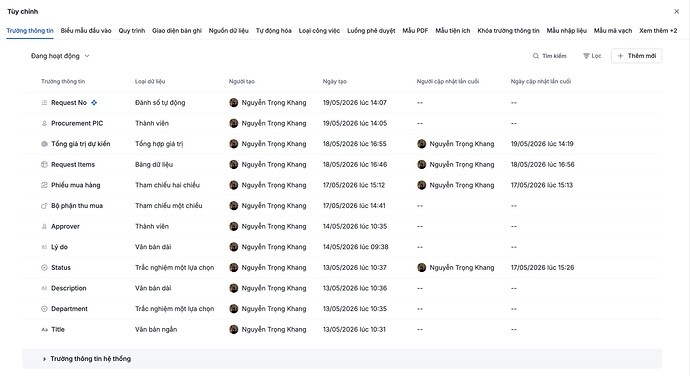The width and height of the screenshot is (690, 376).
Task: Open the Lý do field name
Action: 59,247
